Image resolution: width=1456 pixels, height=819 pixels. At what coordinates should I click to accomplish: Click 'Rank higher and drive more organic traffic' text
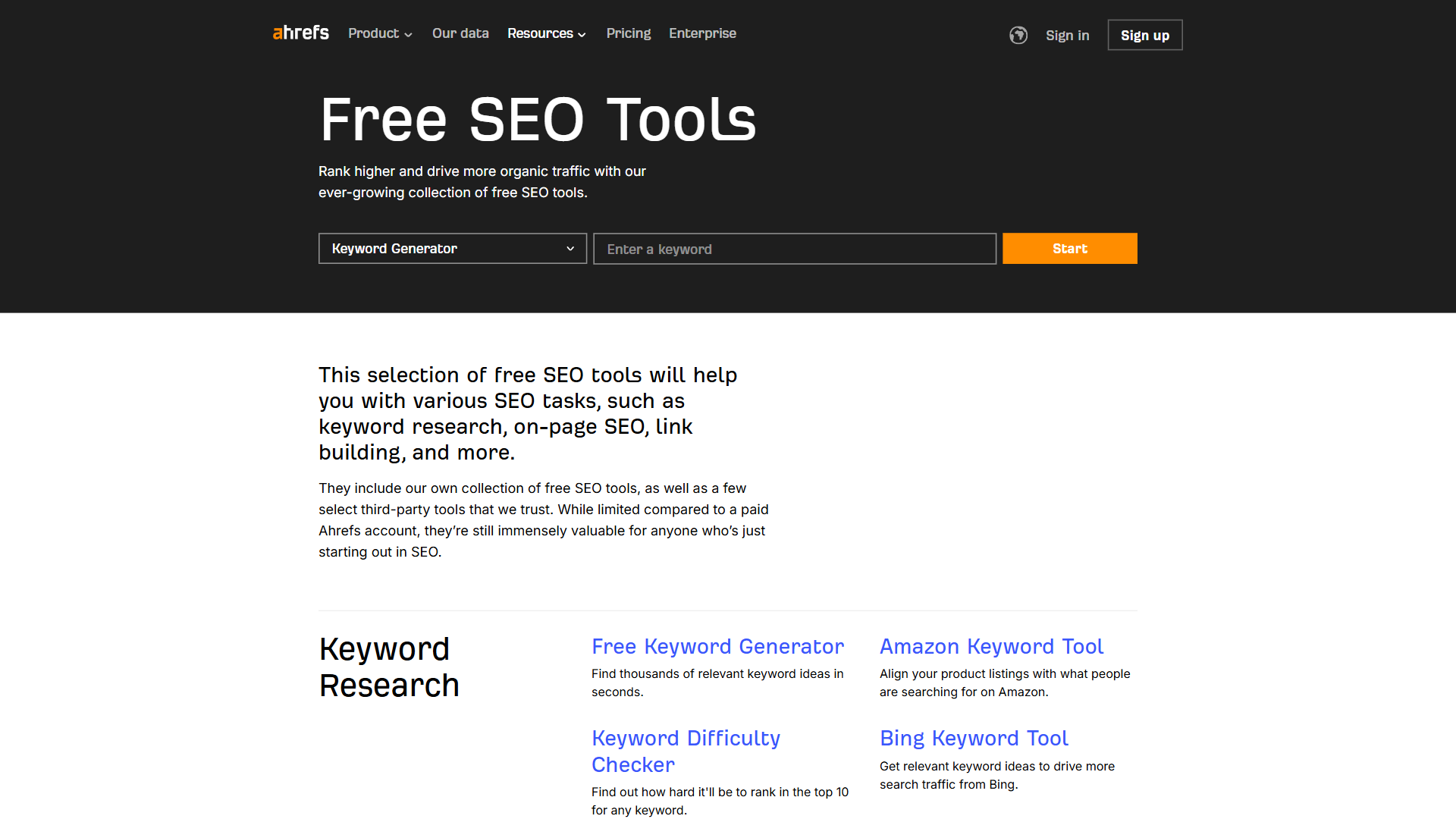coord(482,182)
